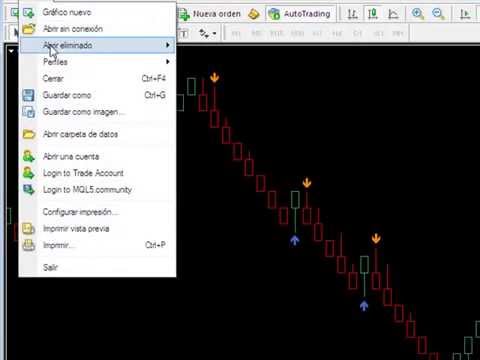Open Abrir carpeta de datos

[97, 134]
